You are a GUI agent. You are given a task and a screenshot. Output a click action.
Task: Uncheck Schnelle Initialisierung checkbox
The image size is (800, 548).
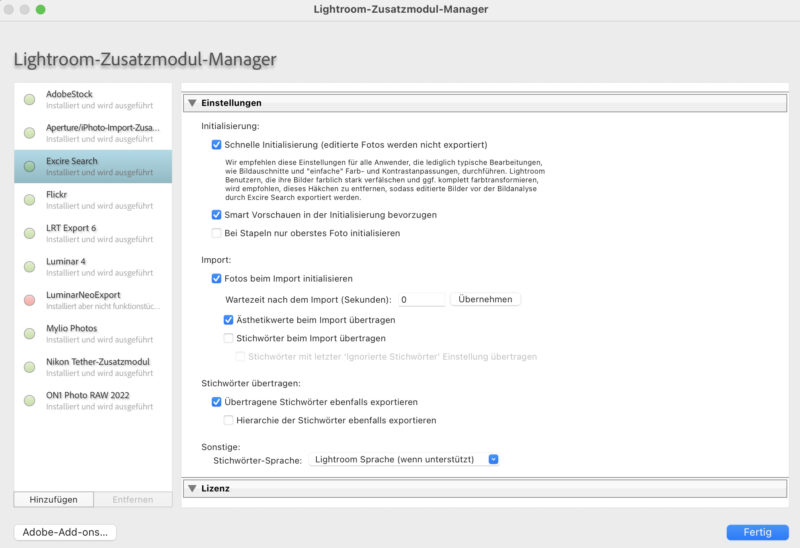click(216, 145)
